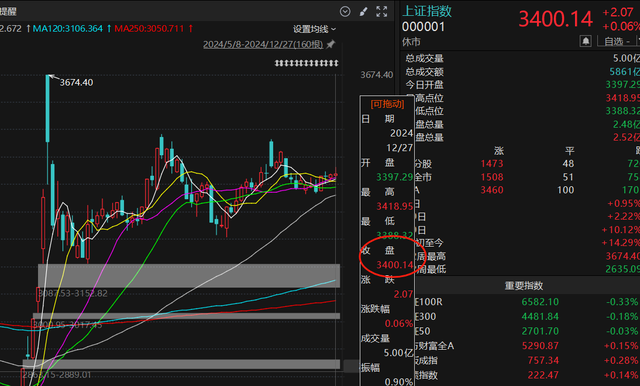
Task: Select the index row with value 5290.87
Action: click(527, 346)
